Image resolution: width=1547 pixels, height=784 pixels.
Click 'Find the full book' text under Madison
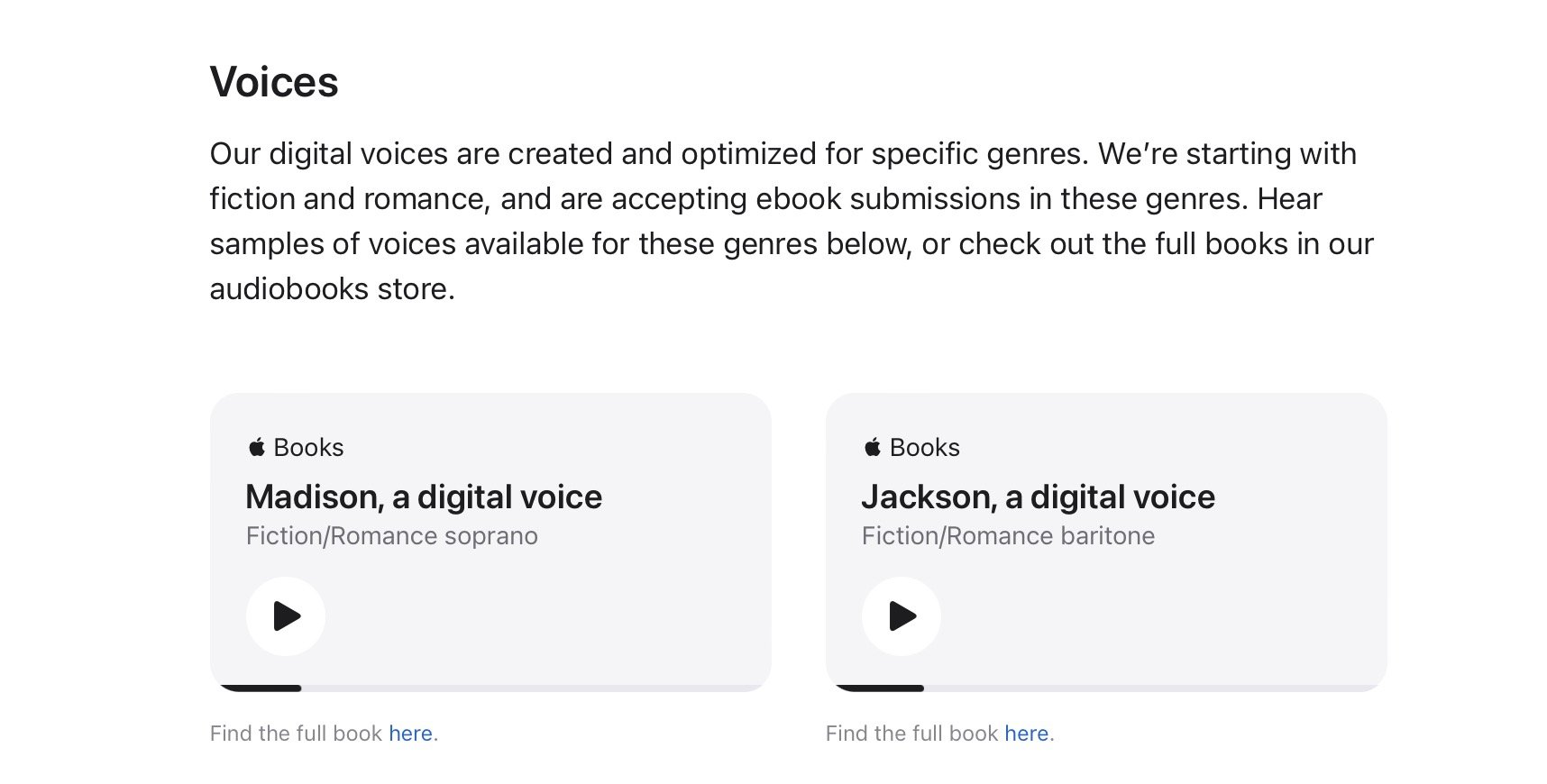point(297,734)
